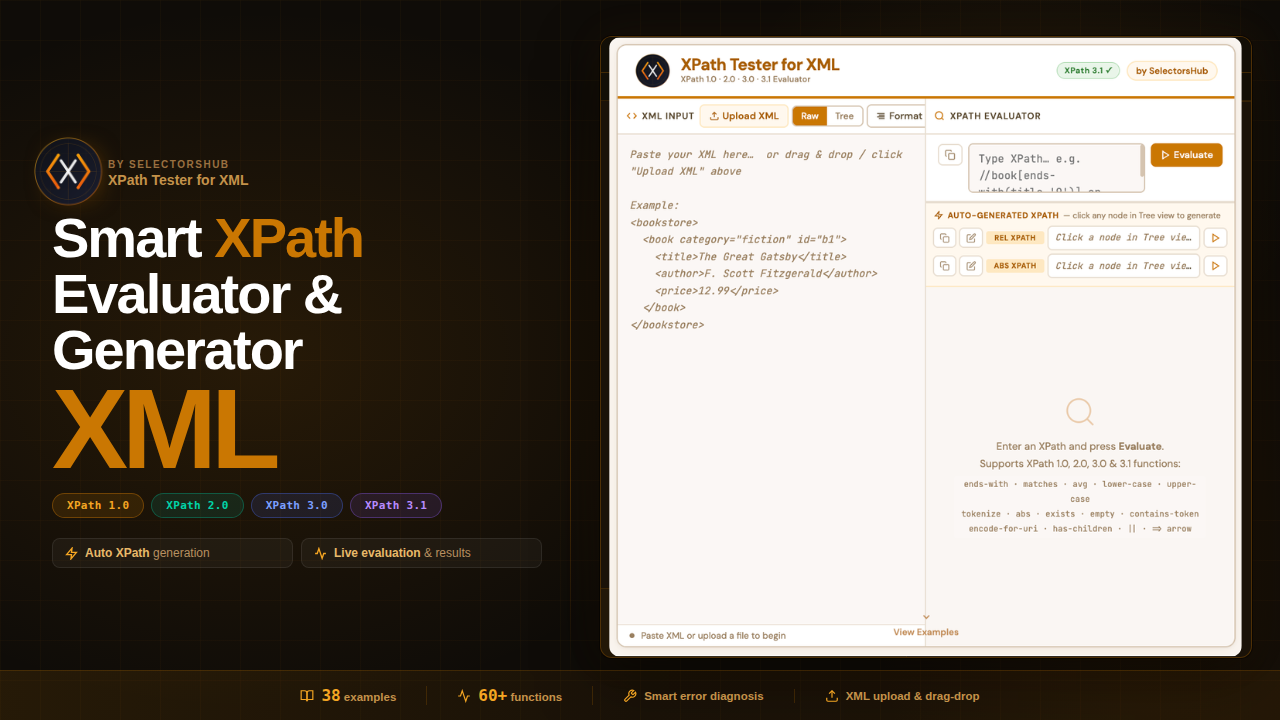Select the XPath 2.0 badge
The width and height of the screenshot is (1280, 720).
pos(197,506)
